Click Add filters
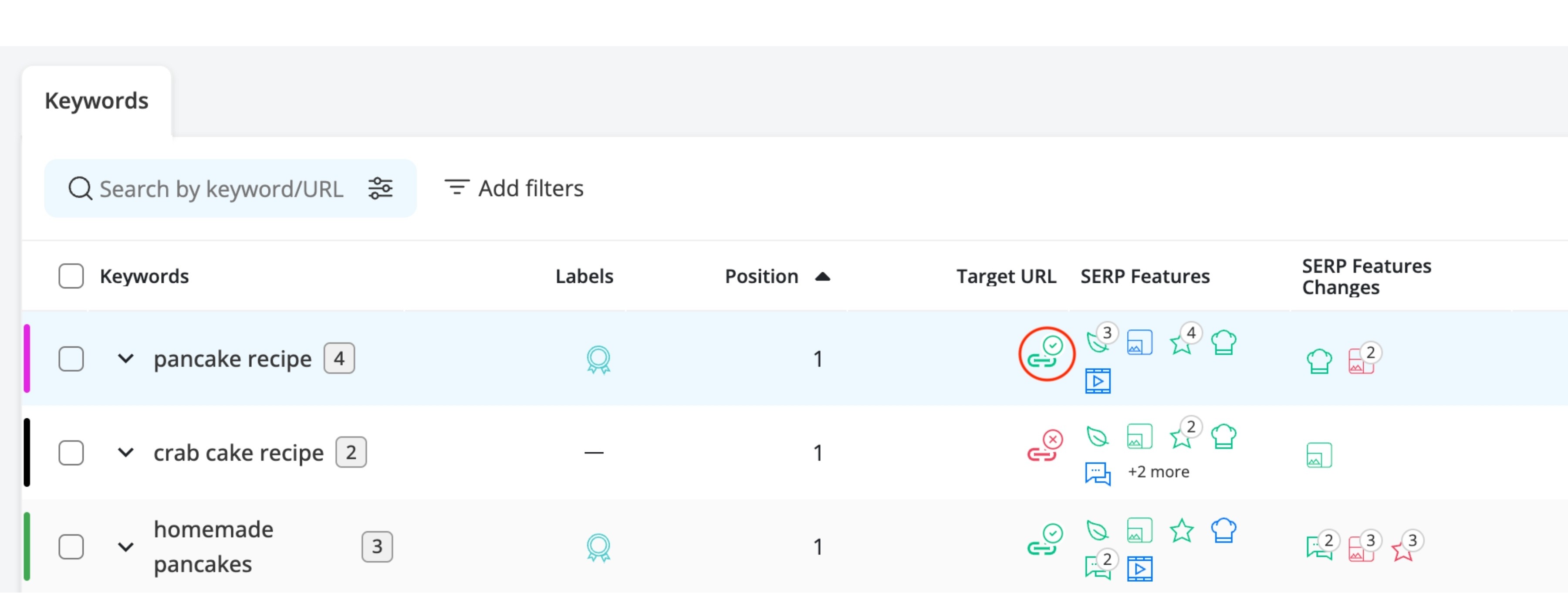1568x600 pixels. coord(514,188)
